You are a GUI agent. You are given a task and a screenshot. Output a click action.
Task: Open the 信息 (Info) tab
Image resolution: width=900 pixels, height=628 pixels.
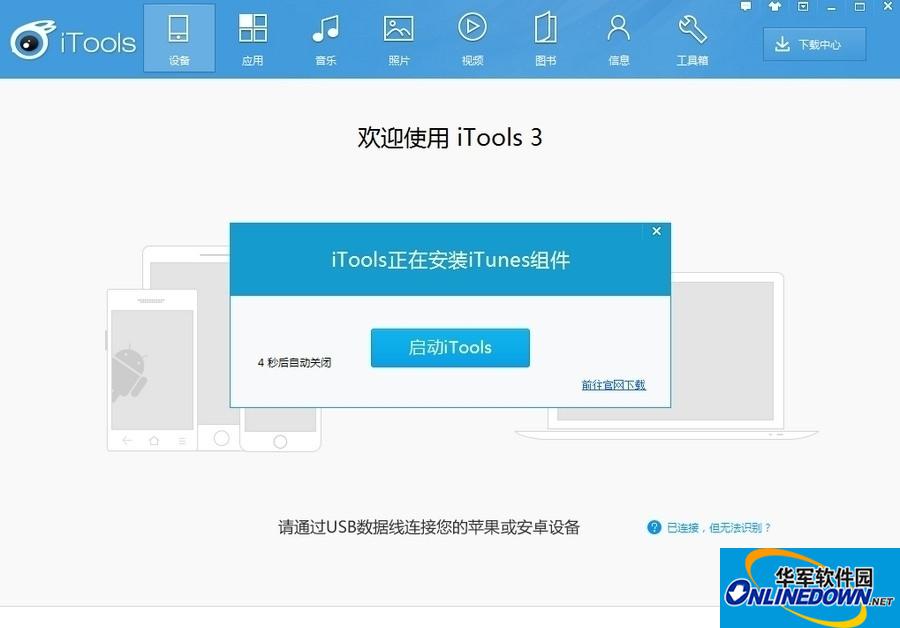coord(619,38)
